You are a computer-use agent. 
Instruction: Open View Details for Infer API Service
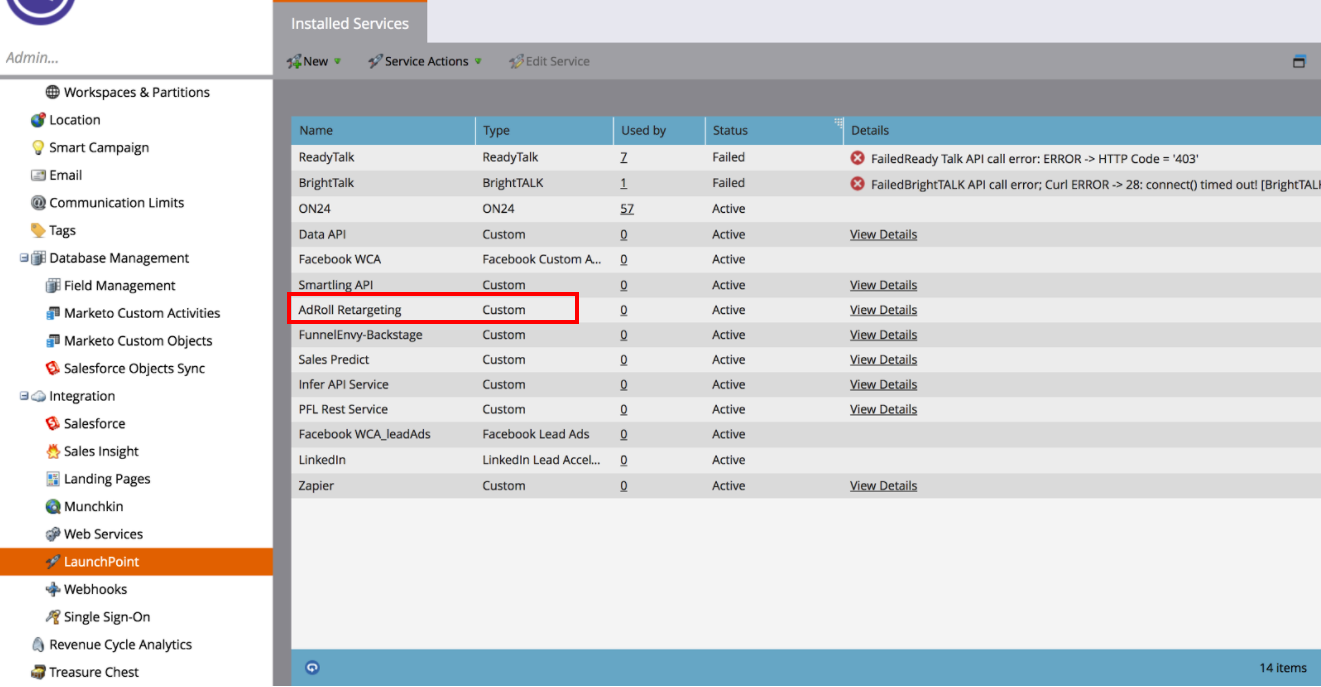coord(883,385)
